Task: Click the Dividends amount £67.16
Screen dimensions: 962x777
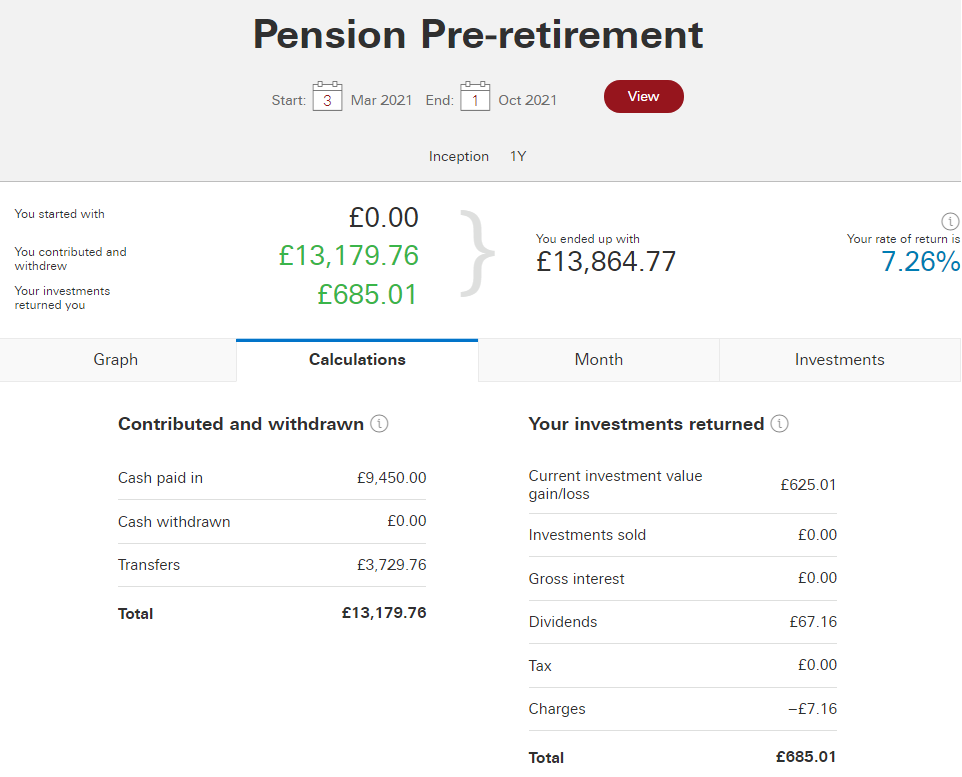Action: 813,622
